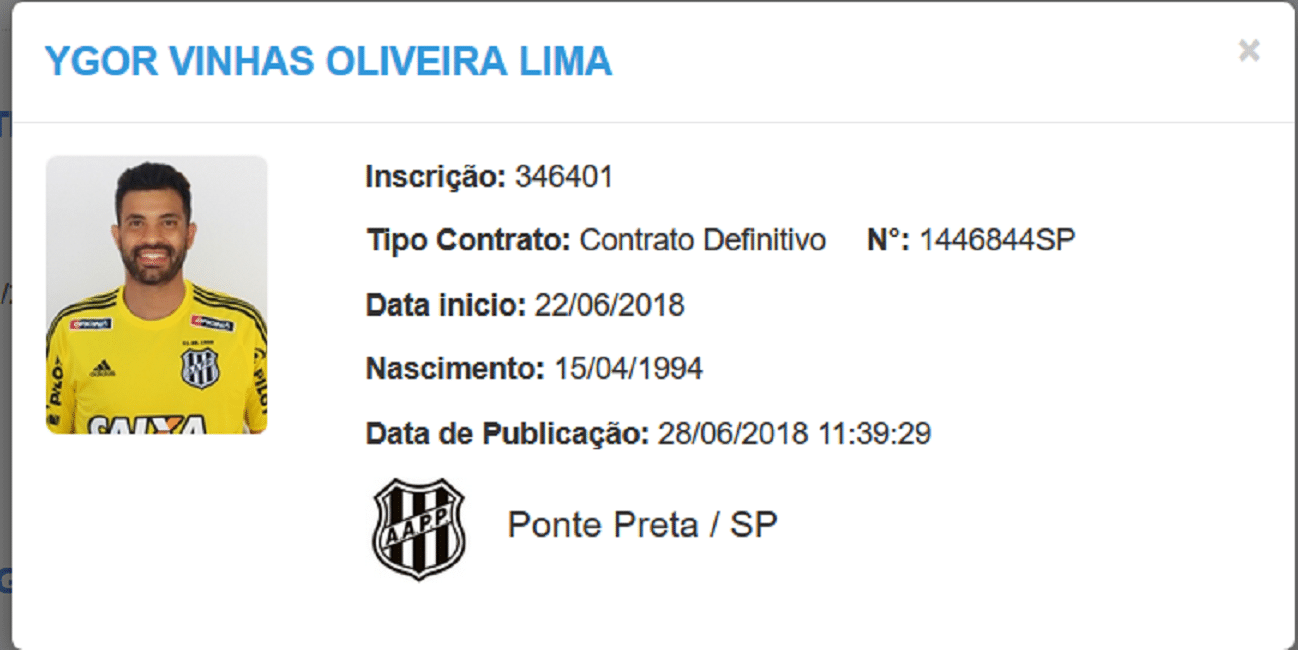Screen dimensions: 1298x650
Task: Click the large Ponte Preta club crest
Action: [x=419, y=529]
